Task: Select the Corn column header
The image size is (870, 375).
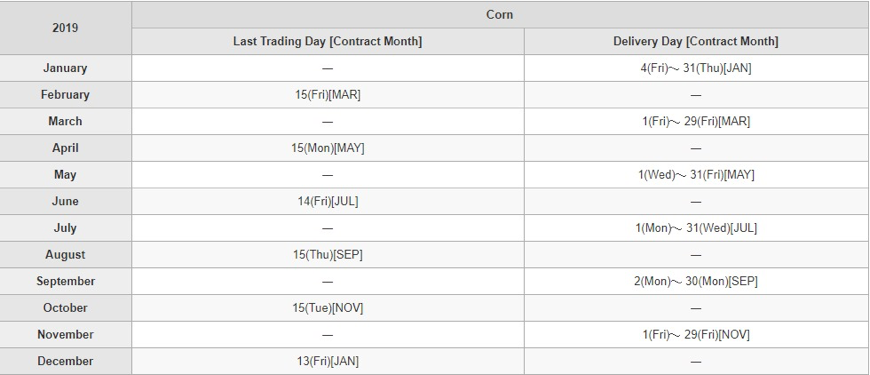Action: point(500,15)
